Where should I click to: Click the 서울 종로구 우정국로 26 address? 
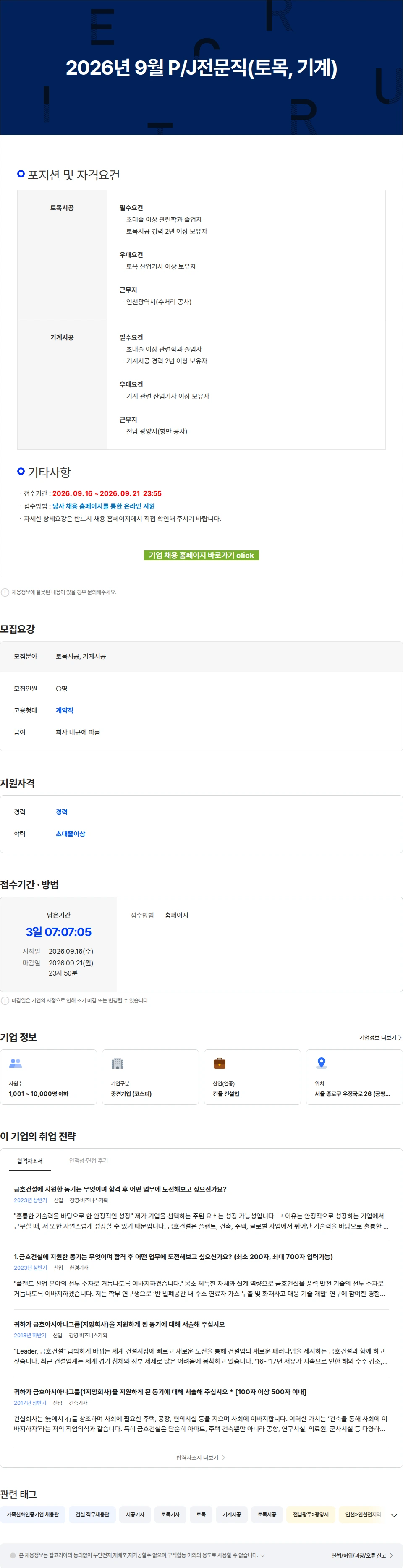click(353, 1094)
